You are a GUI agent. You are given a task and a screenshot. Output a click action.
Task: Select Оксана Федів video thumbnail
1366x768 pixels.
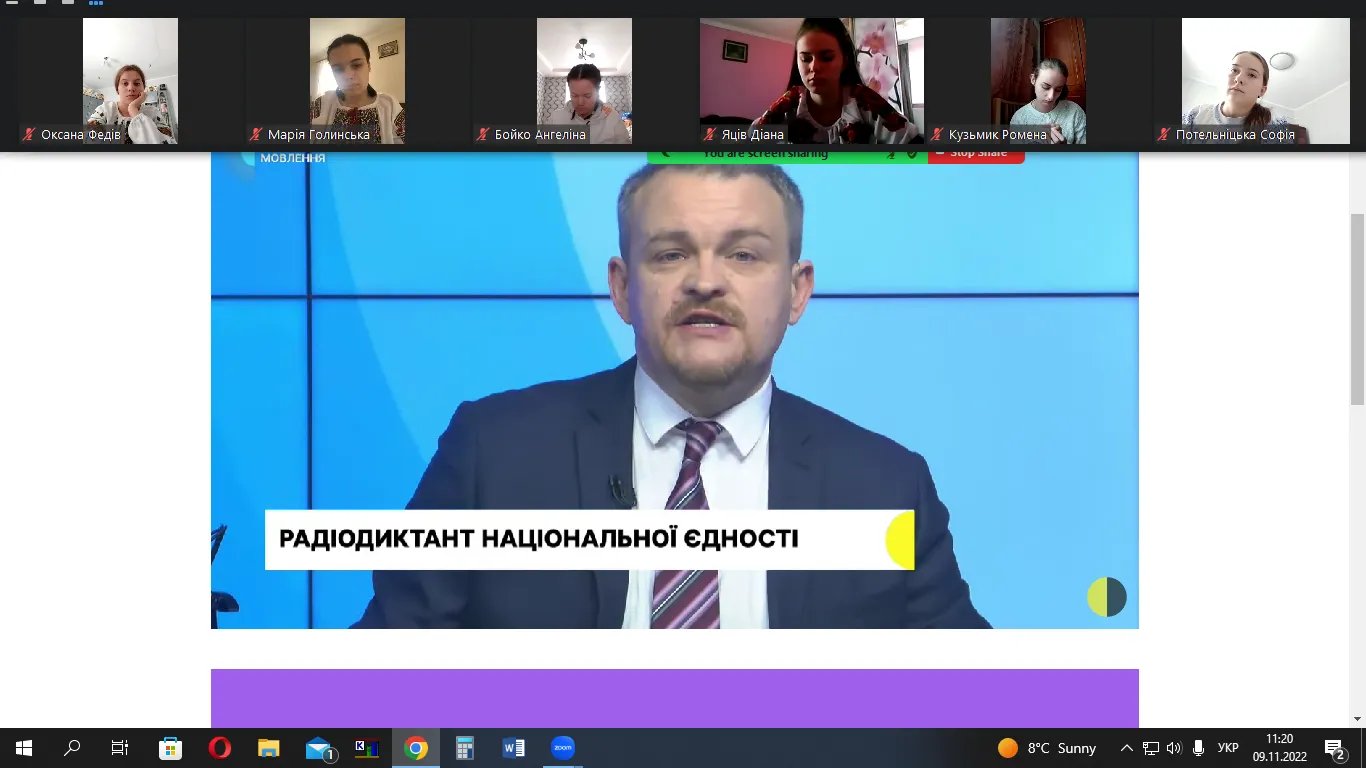(x=130, y=81)
